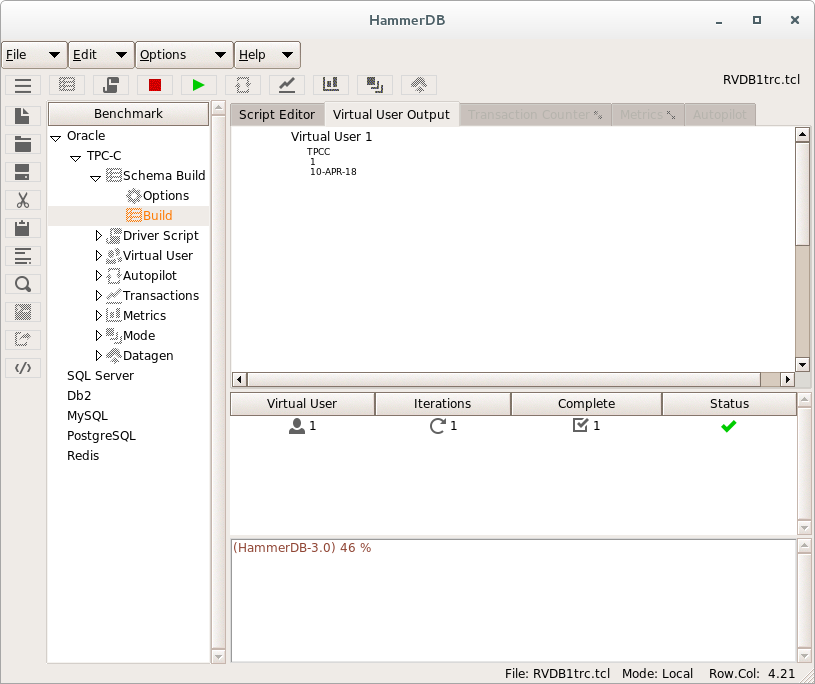Click the New file sidebar icon
Screen dimensions: 815x684
click(x=23, y=116)
